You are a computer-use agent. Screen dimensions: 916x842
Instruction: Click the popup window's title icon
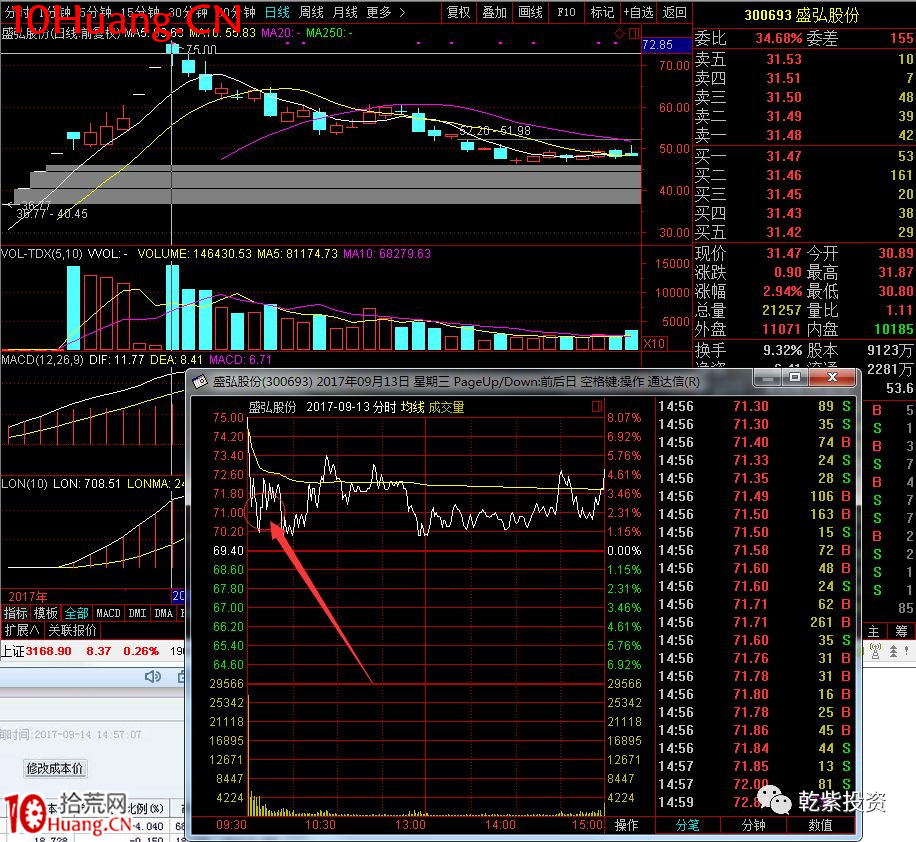pos(200,382)
